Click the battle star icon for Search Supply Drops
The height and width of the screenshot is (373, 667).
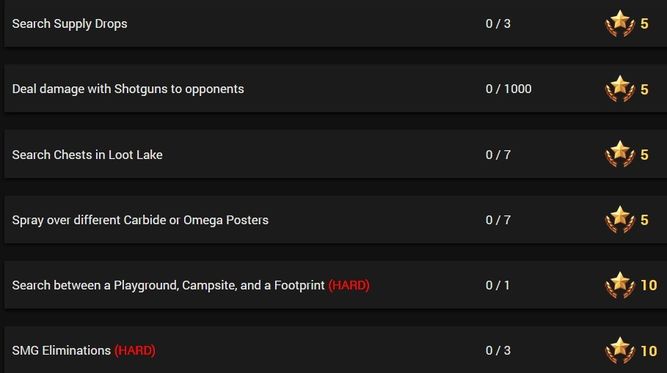(x=620, y=24)
